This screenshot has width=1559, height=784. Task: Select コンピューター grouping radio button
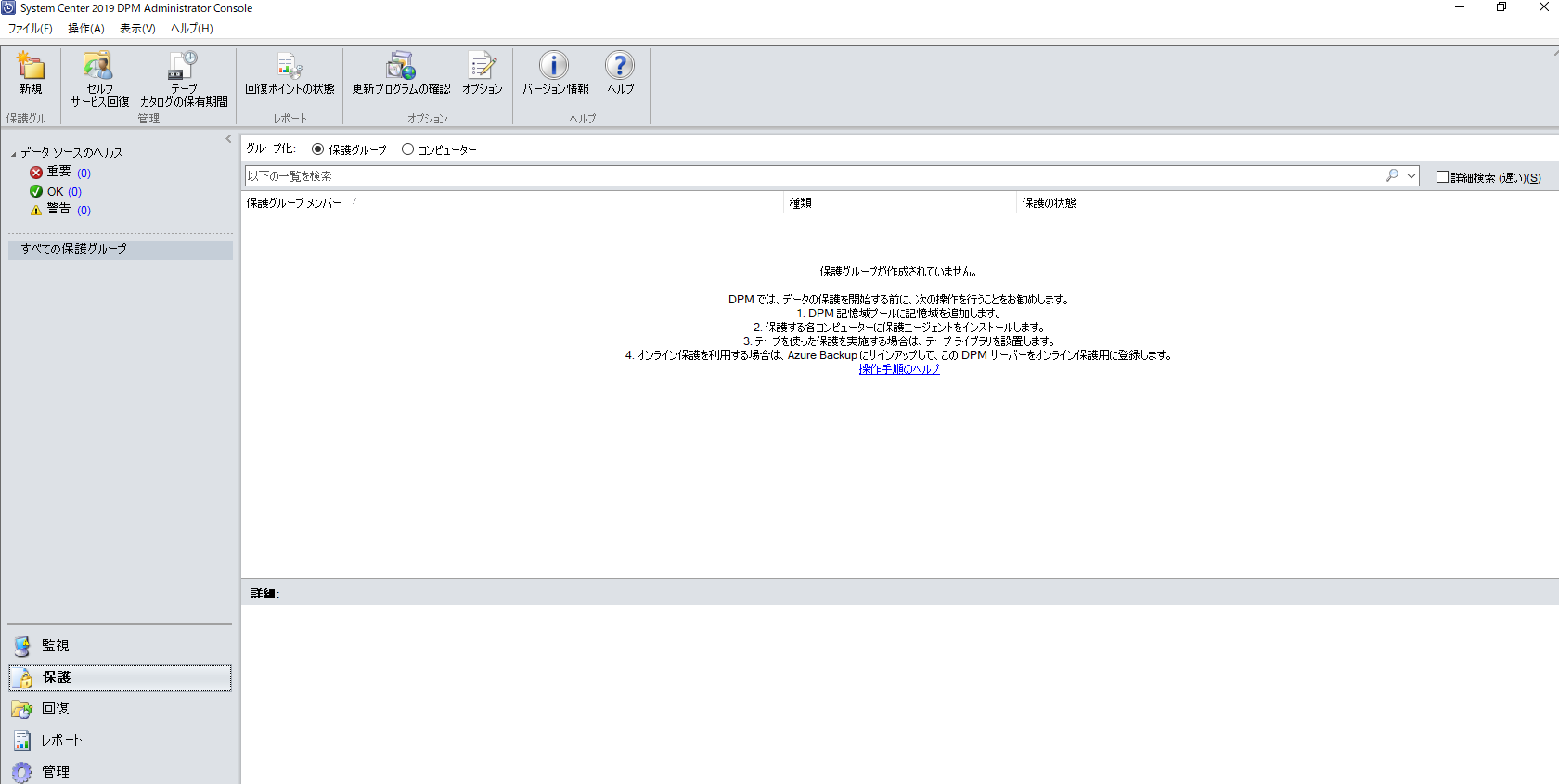[407, 149]
